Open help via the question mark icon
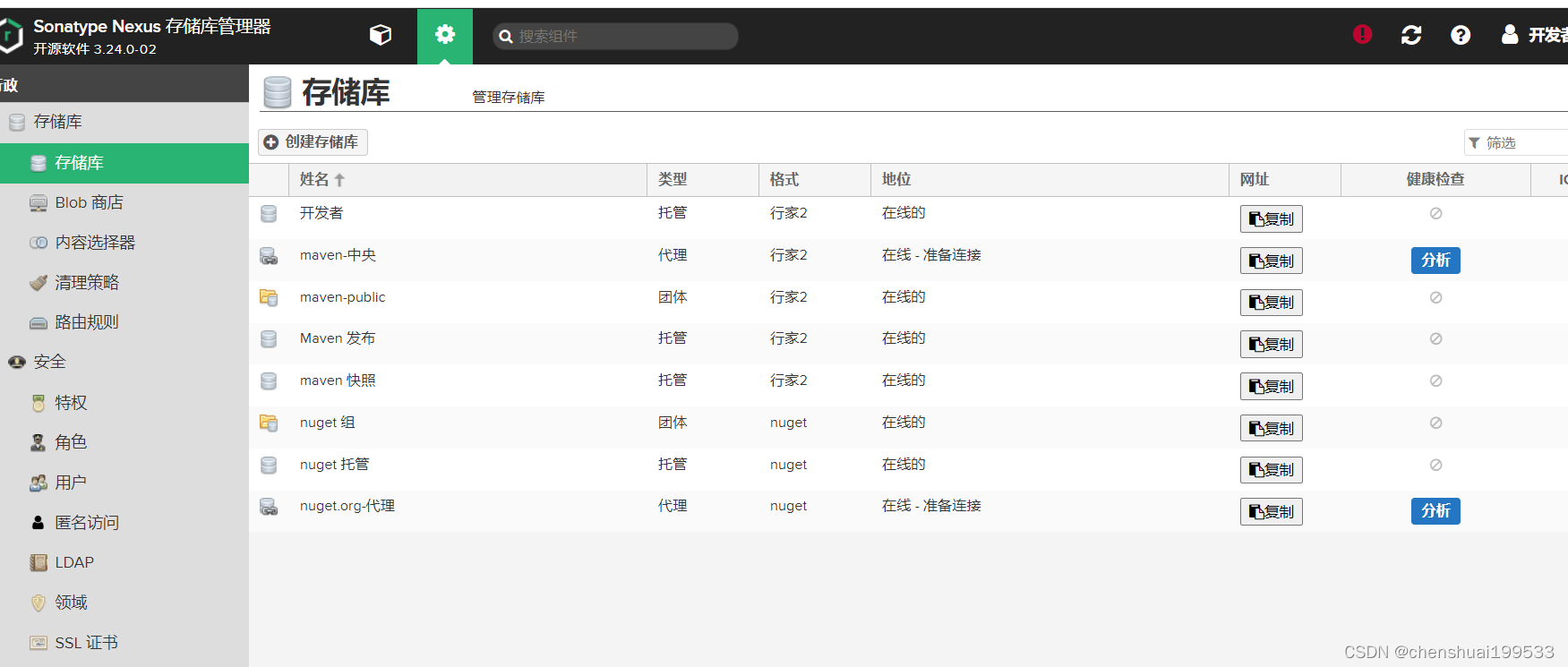1568x667 pixels. tap(1461, 35)
